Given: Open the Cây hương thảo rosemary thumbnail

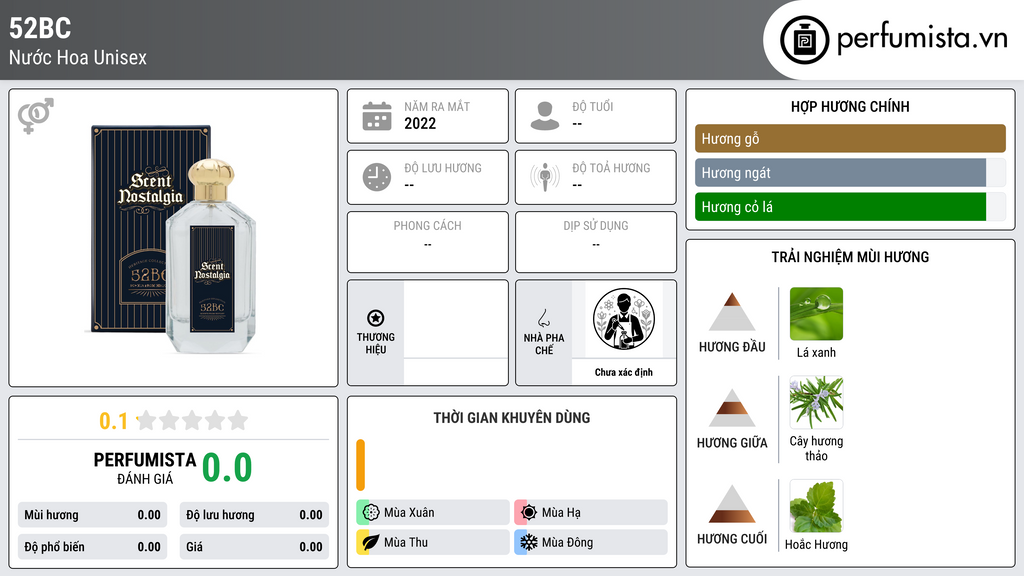Looking at the screenshot, I should coord(816,402).
